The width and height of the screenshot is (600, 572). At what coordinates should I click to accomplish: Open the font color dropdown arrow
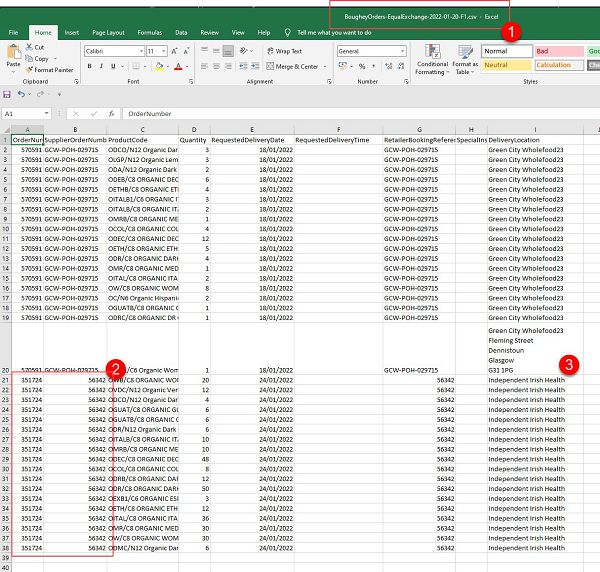click(x=187, y=67)
